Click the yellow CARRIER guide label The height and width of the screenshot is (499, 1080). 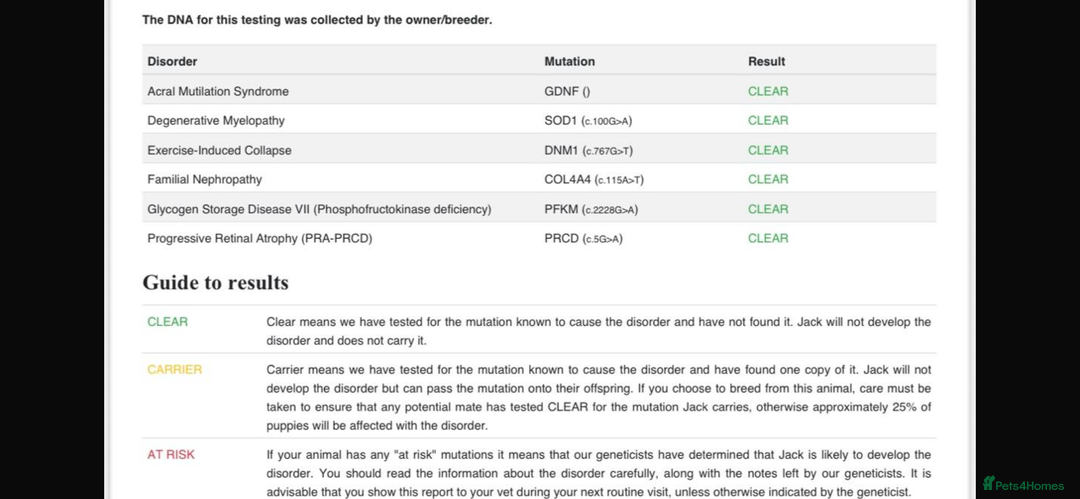[174, 369]
